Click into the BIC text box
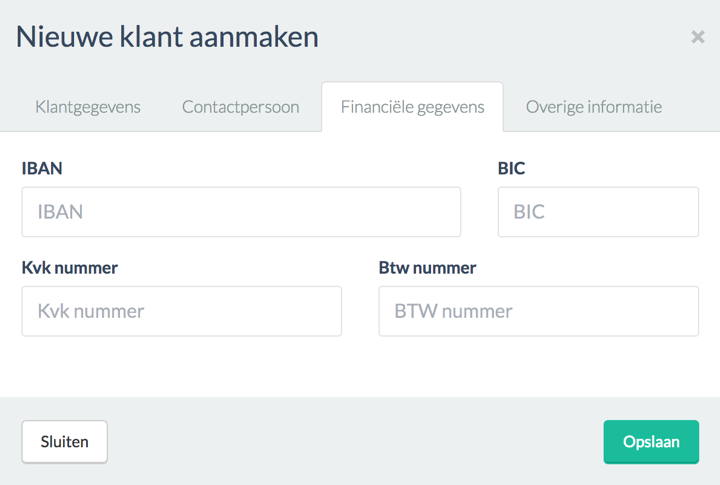 point(598,212)
